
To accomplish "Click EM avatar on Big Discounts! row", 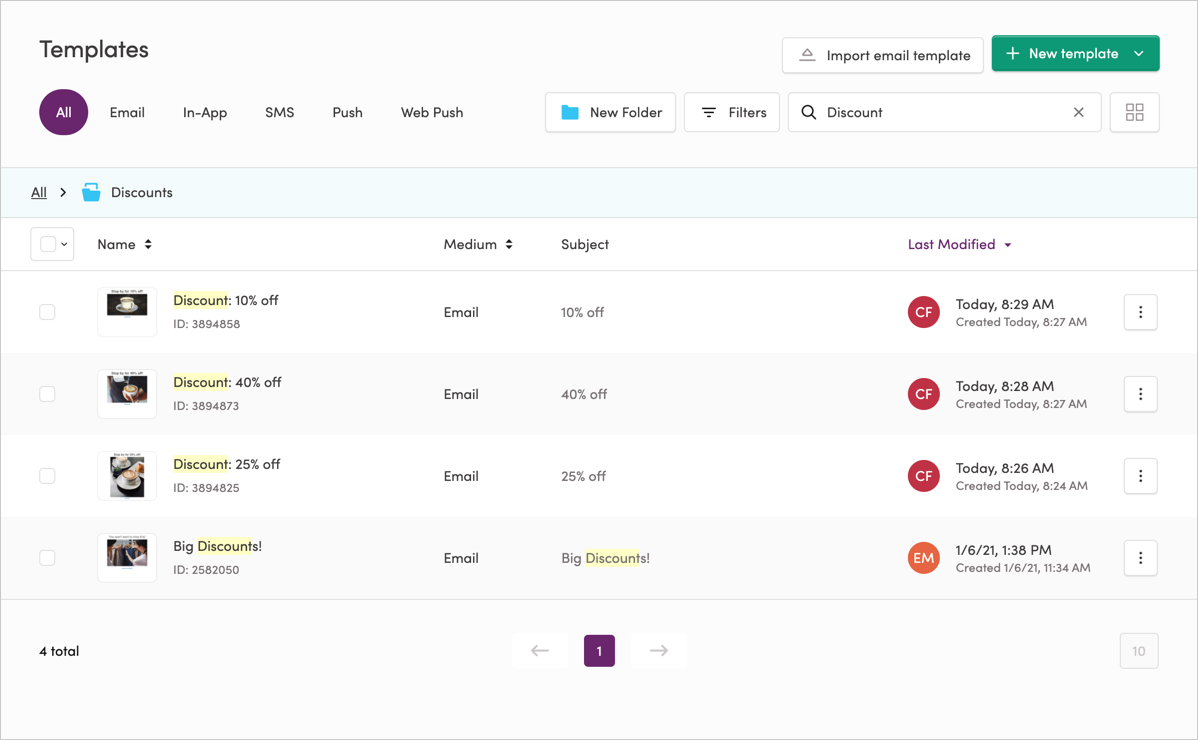I will [x=924, y=558].
